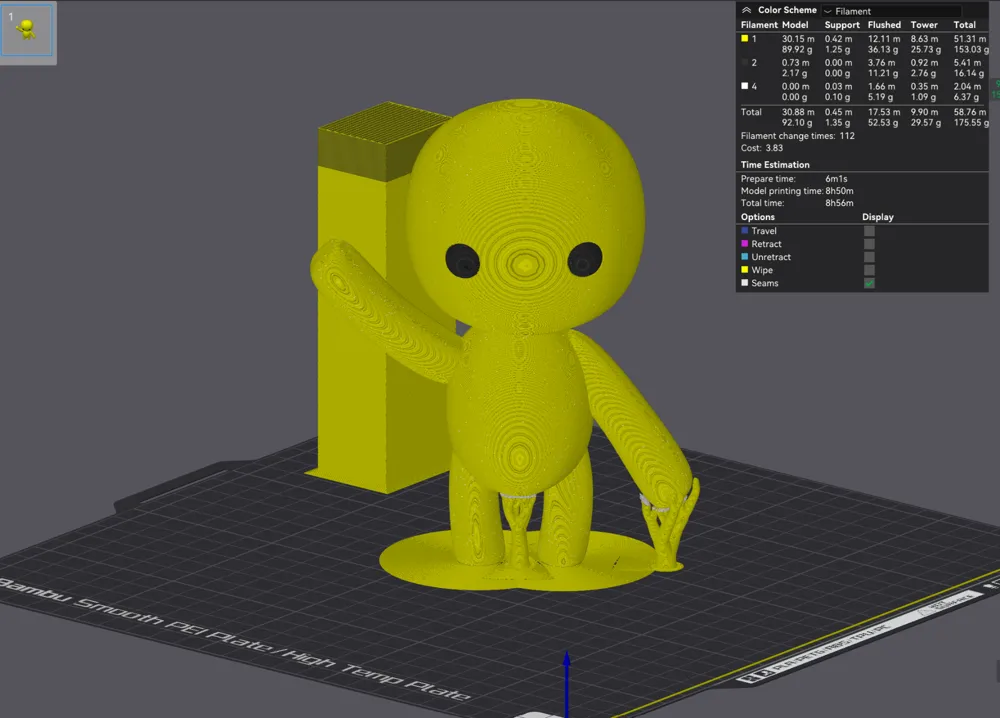Click the yellow Wipe legend swatch

(x=744, y=270)
